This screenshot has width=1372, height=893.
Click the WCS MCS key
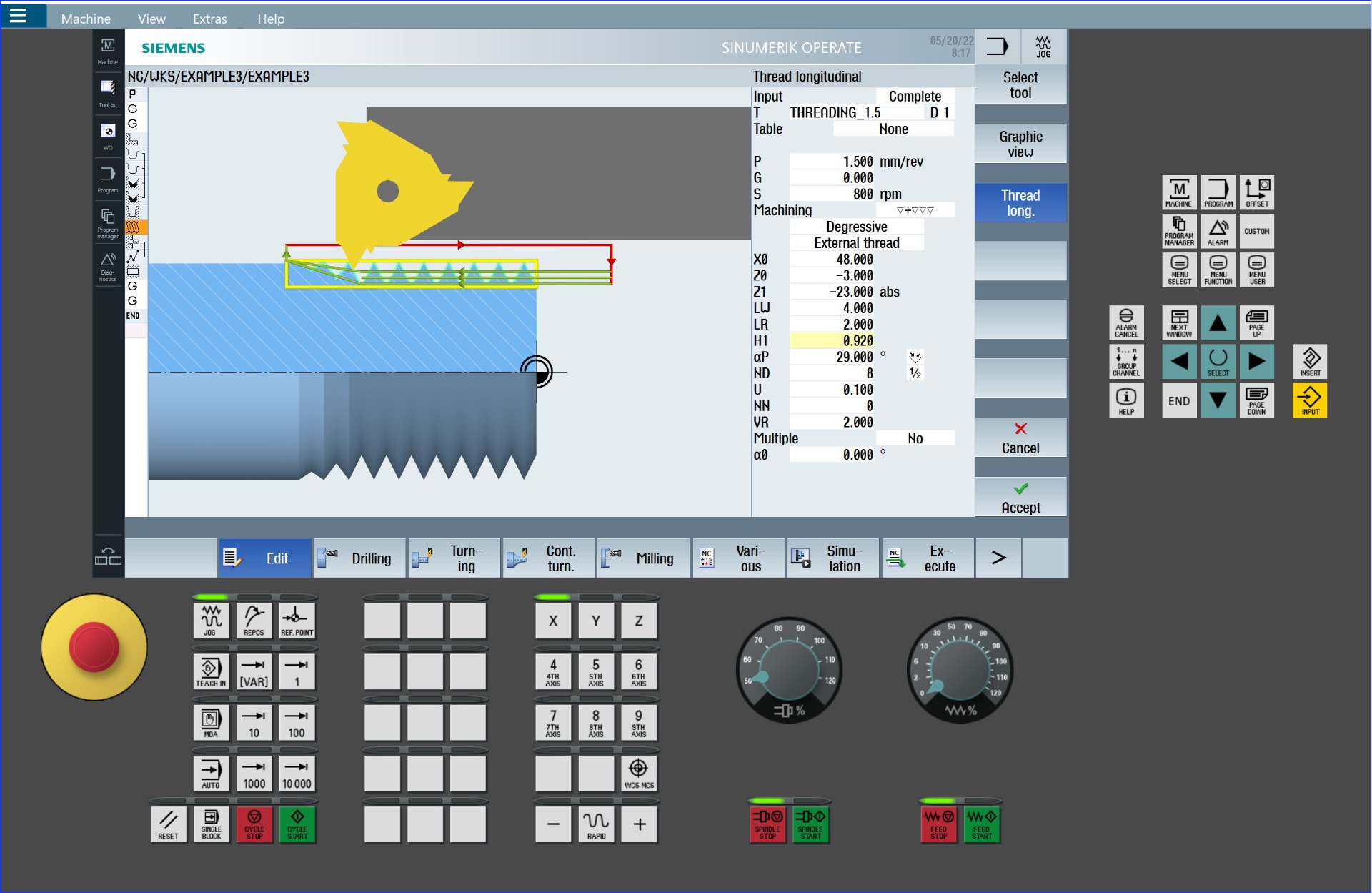639,774
